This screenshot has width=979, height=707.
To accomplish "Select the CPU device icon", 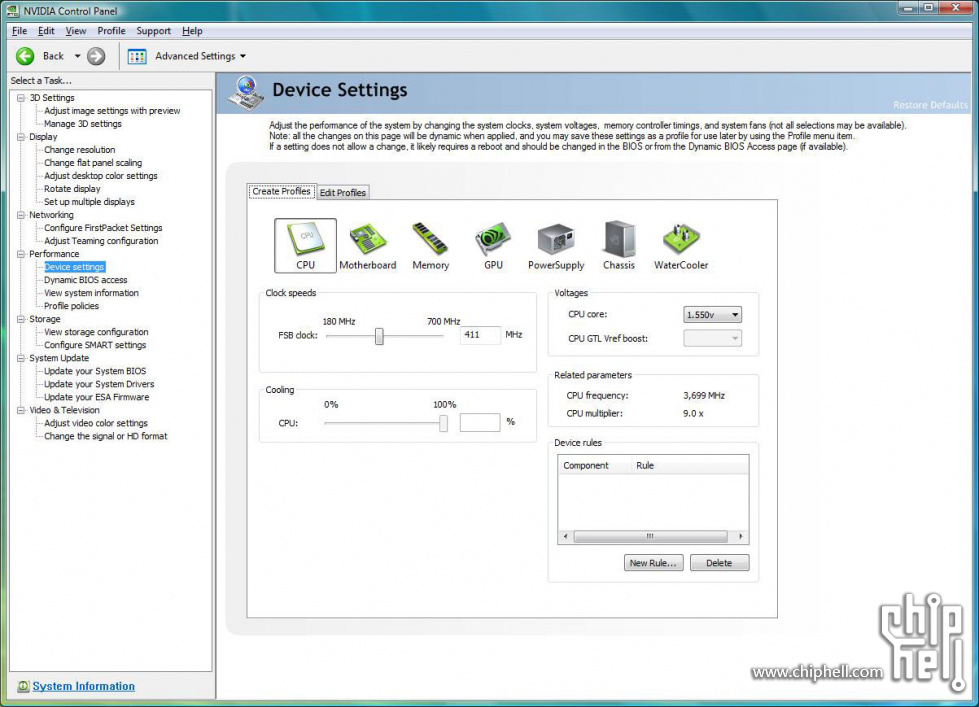I will click(305, 245).
